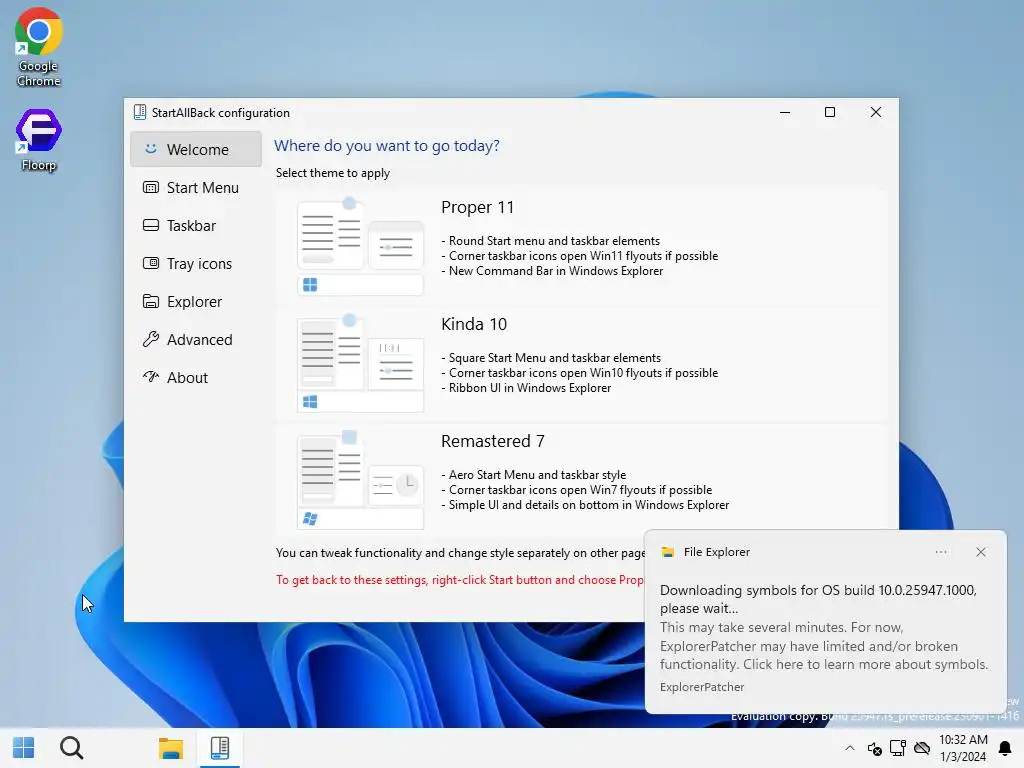
Task: Click the Explorer folder sidebar icon
Action: click(x=151, y=301)
